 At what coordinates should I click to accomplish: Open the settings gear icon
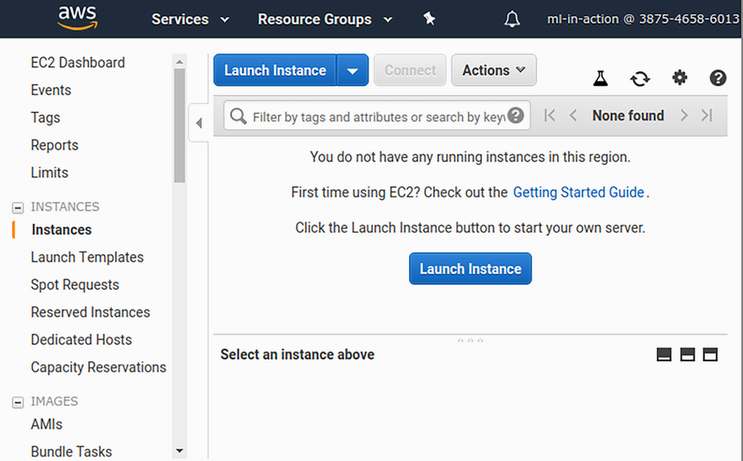[x=679, y=78]
